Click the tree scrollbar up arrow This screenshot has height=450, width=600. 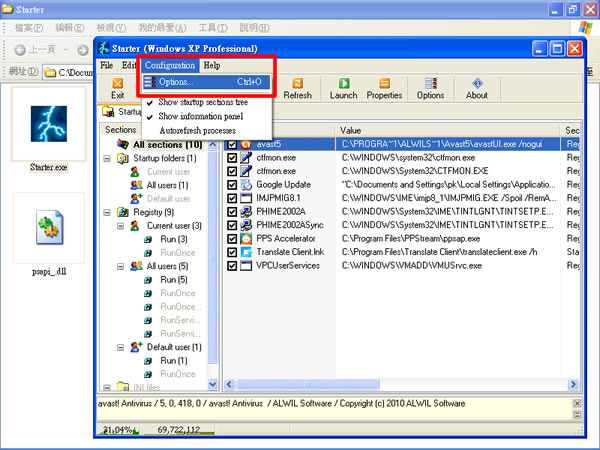213,145
